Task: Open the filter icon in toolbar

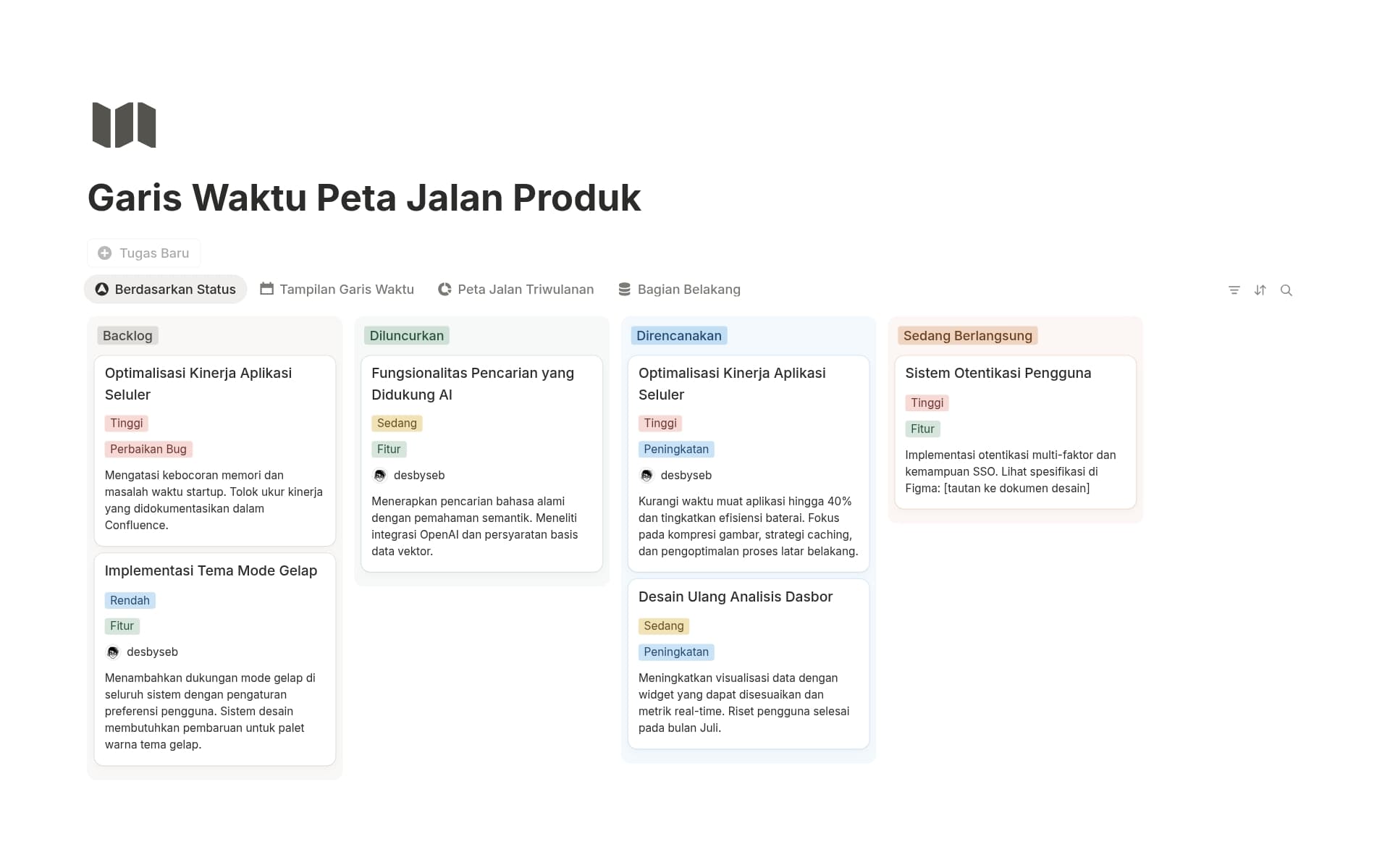Action: click(x=1234, y=290)
